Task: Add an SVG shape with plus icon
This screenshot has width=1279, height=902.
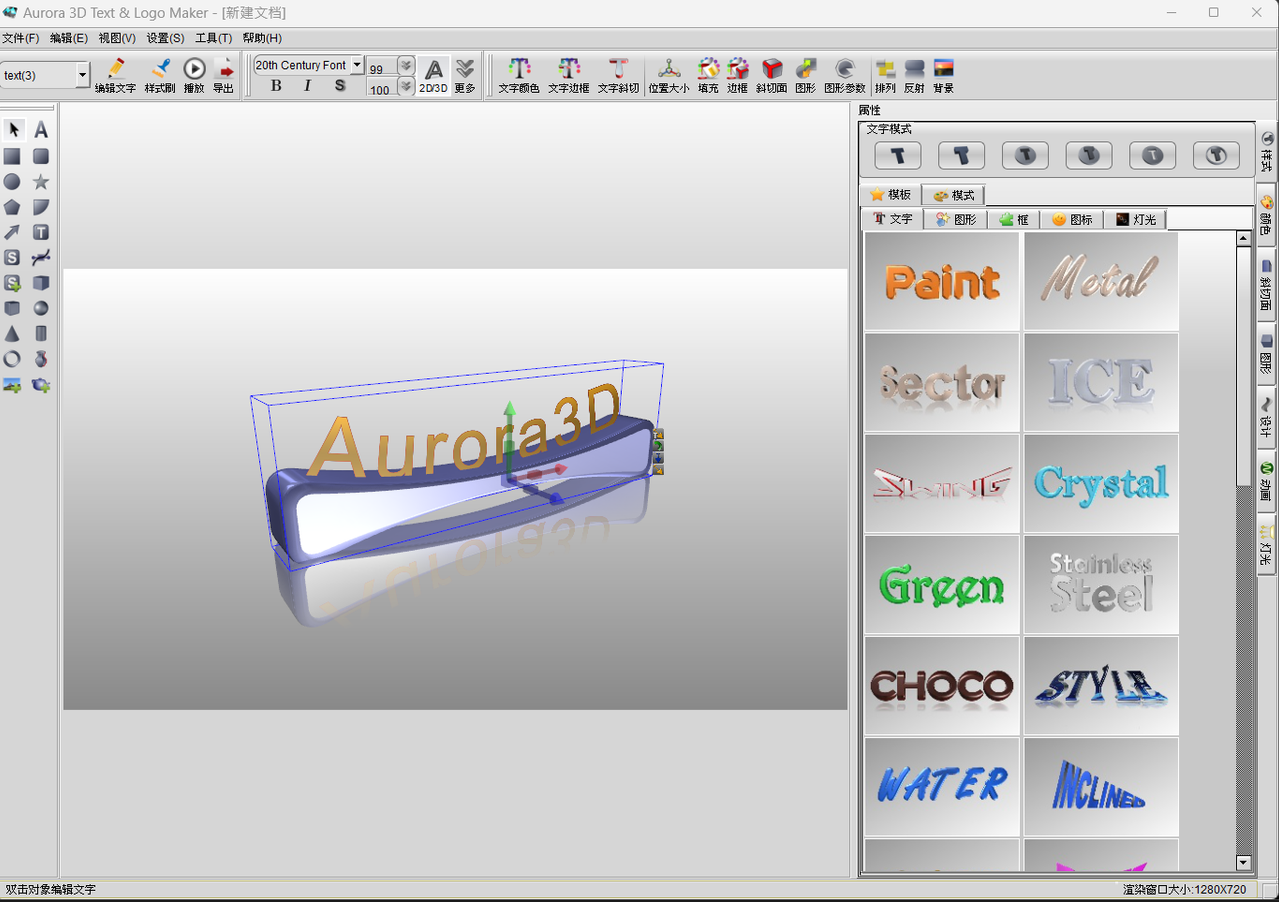Action: tap(12, 283)
